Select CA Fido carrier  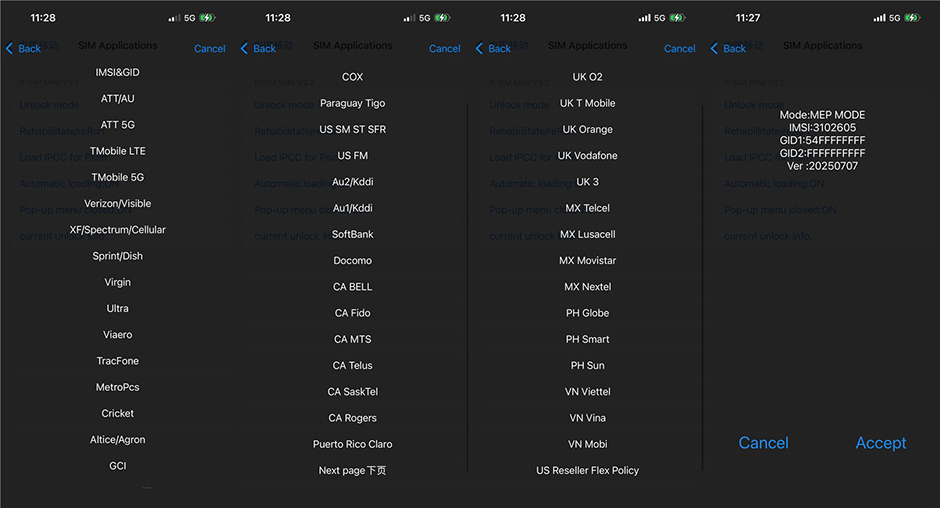coord(352,313)
